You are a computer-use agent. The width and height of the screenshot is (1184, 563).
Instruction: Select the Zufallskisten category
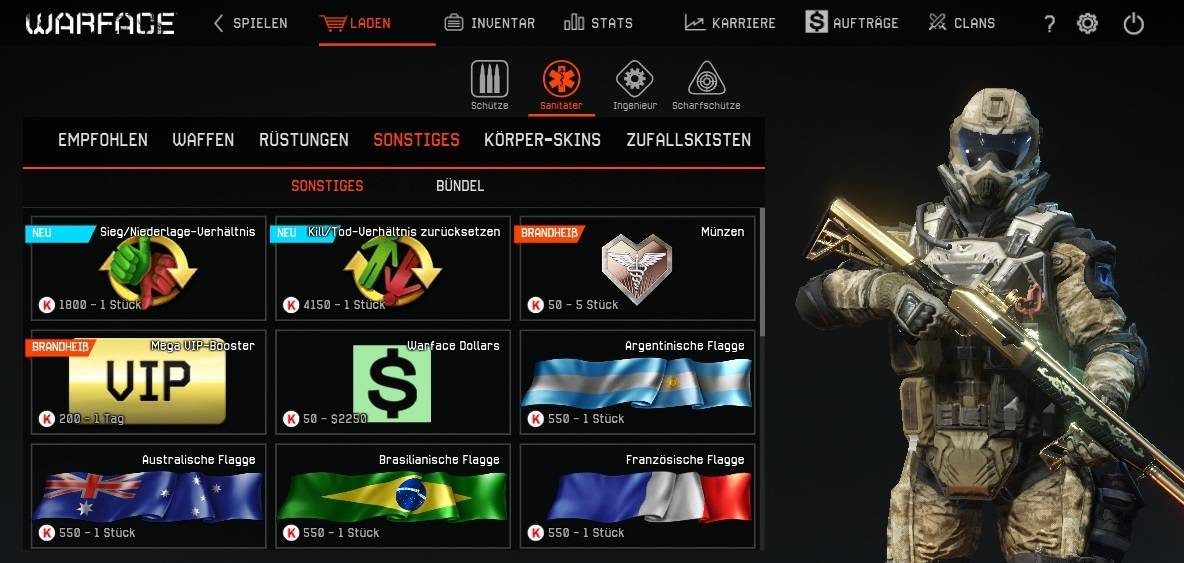[689, 140]
